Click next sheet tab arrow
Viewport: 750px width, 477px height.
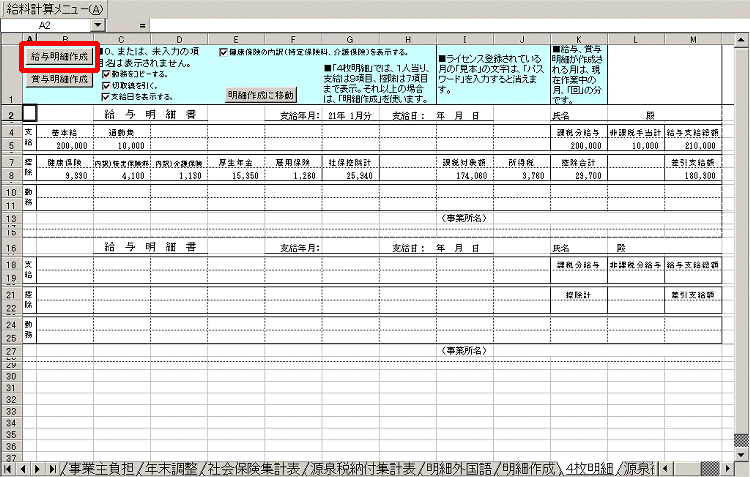tap(39, 468)
